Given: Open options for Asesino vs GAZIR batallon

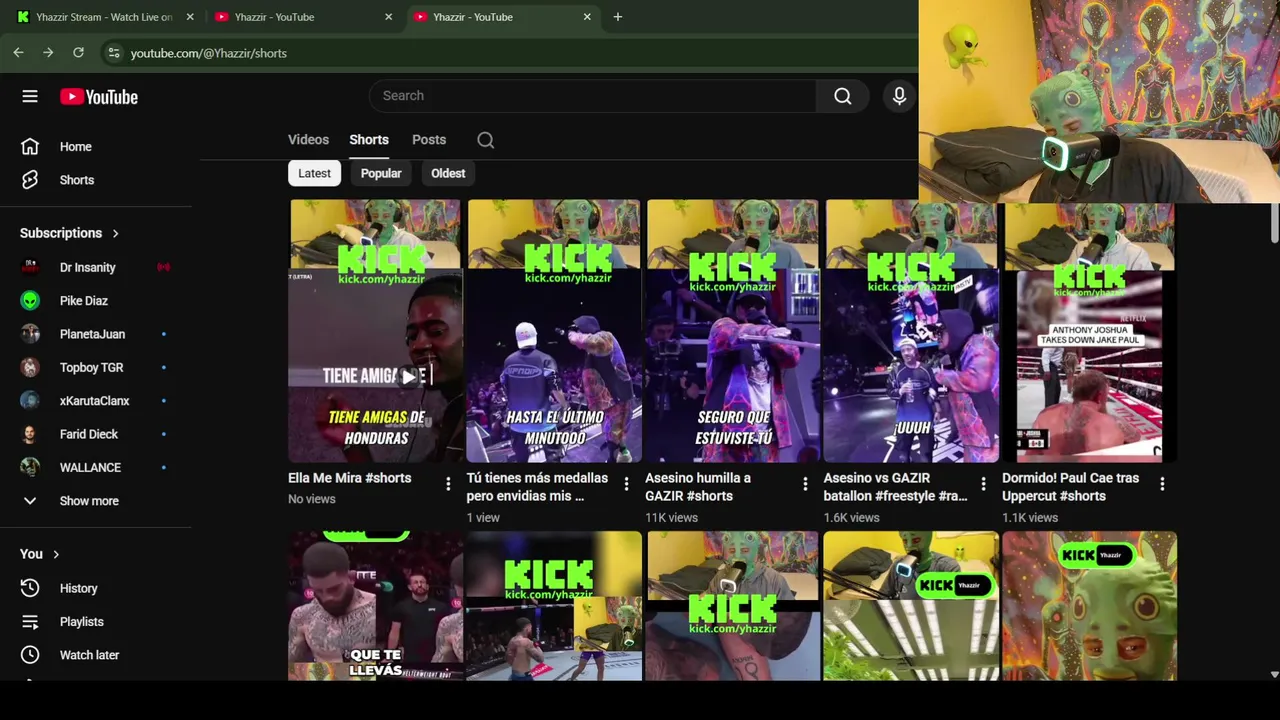Looking at the screenshot, I should pyautogui.click(x=983, y=484).
